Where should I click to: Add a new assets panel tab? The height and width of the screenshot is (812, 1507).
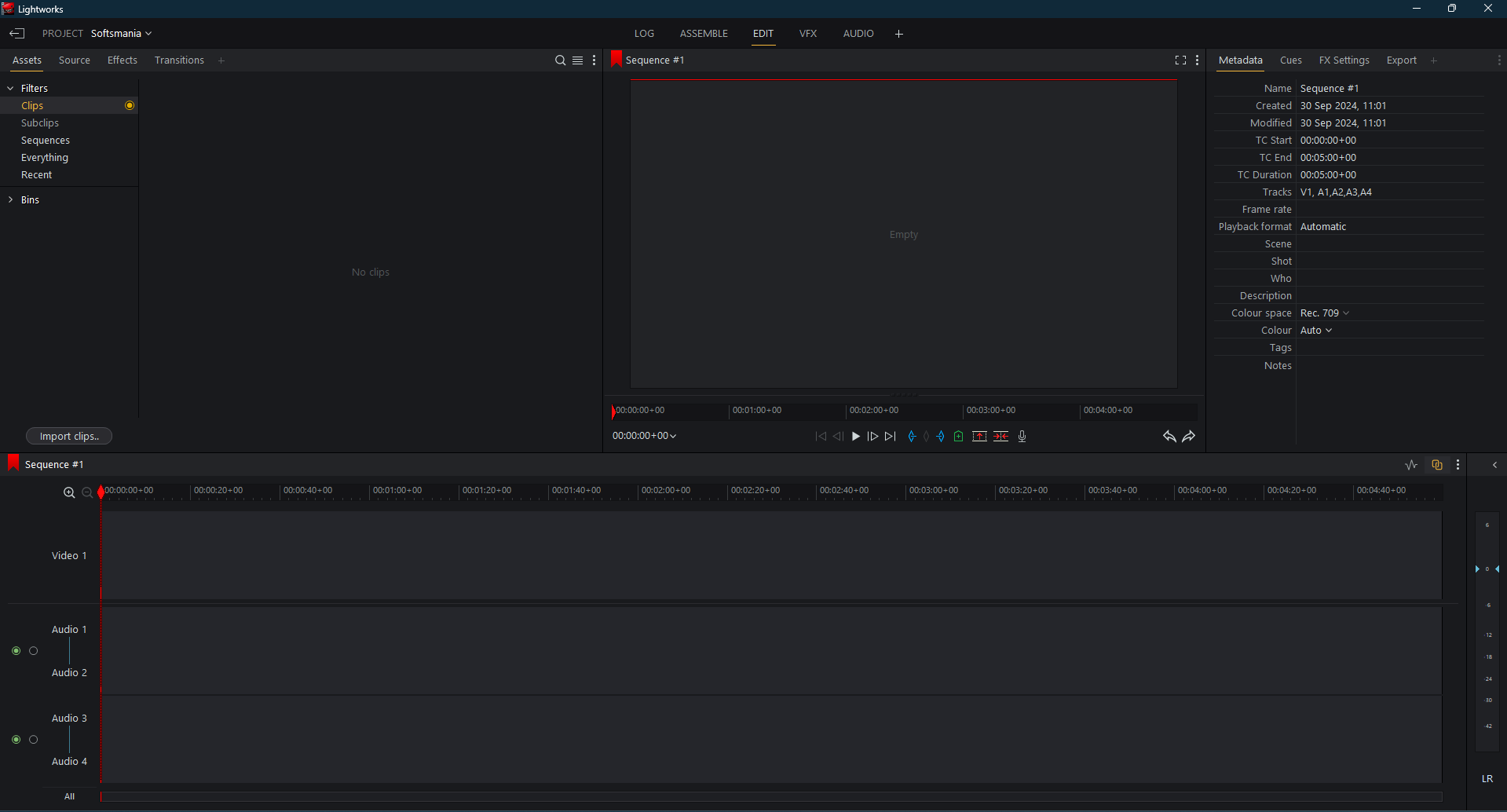221,60
